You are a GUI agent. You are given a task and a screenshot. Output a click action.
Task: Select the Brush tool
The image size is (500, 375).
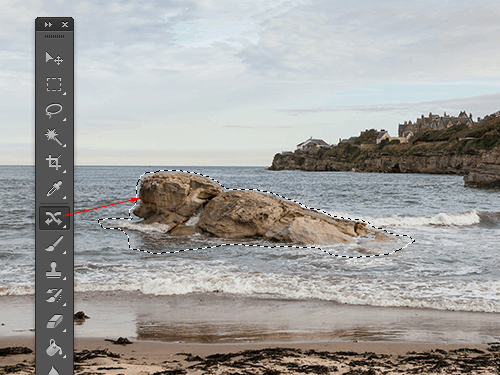54,244
